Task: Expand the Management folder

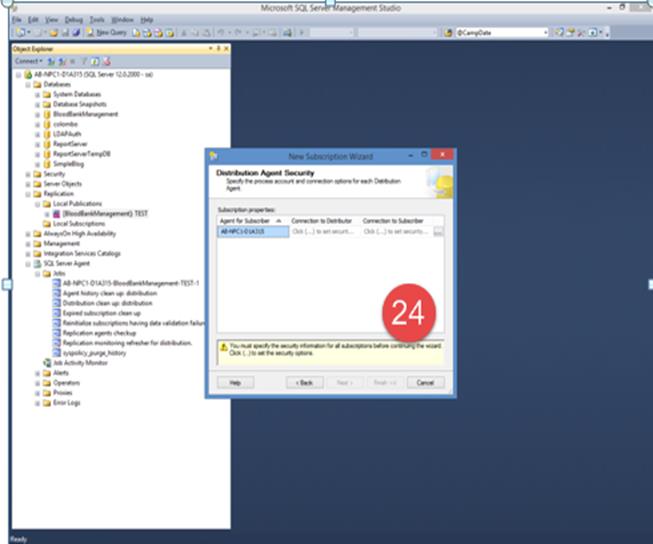Action: click(x=28, y=244)
